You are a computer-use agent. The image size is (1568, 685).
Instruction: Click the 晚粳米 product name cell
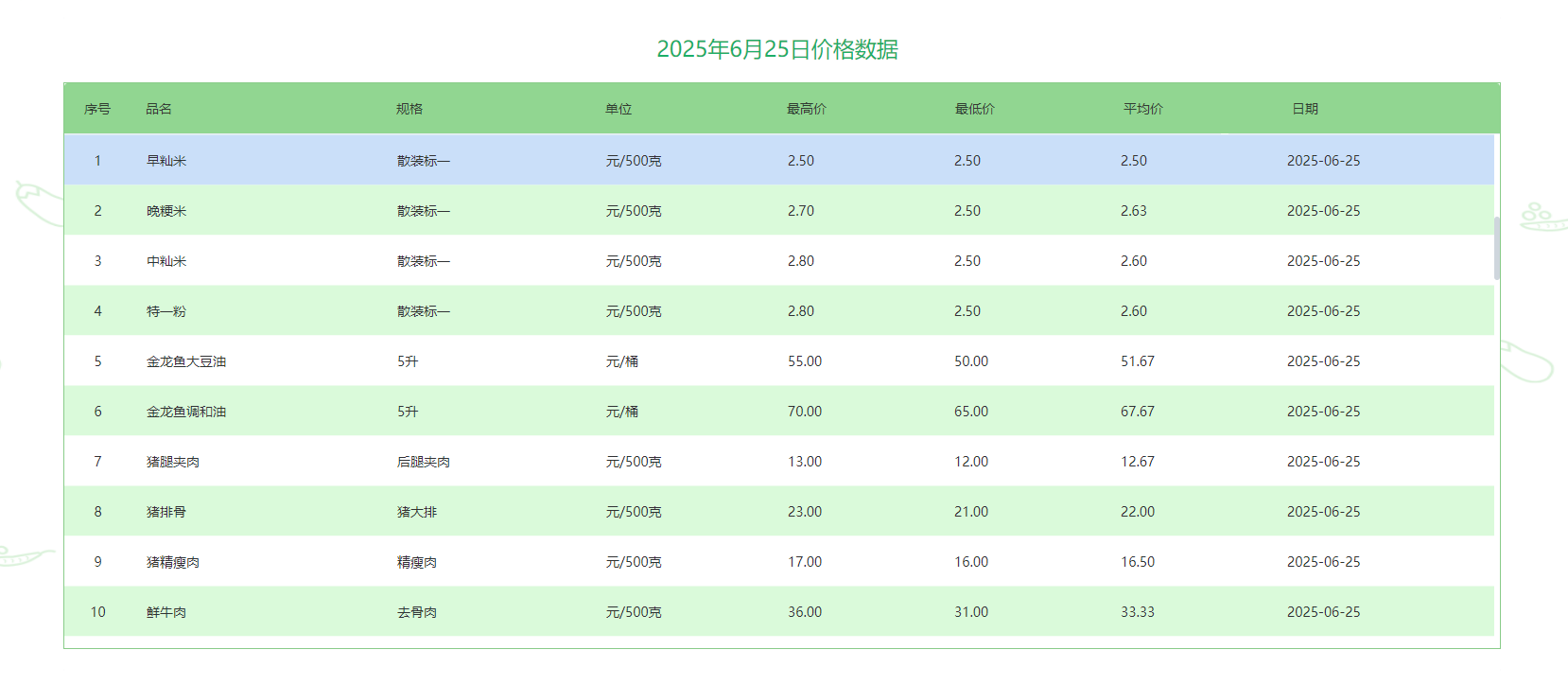tap(166, 211)
